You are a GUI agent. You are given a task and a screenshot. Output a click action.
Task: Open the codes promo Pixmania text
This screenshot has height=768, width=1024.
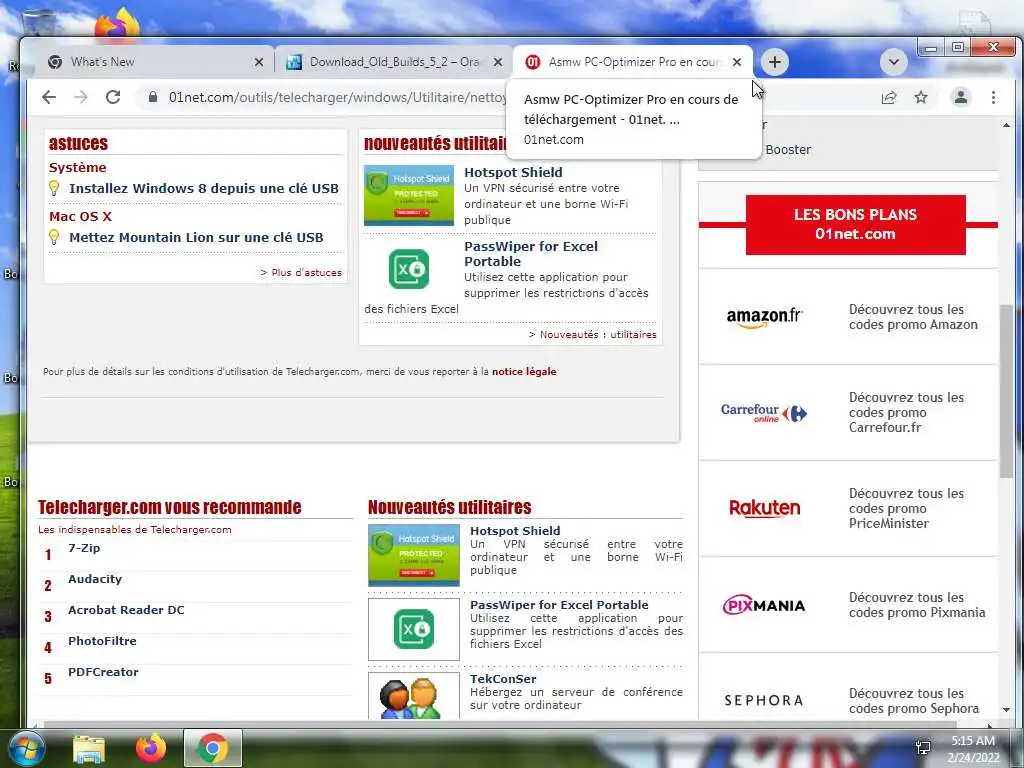[917, 605]
